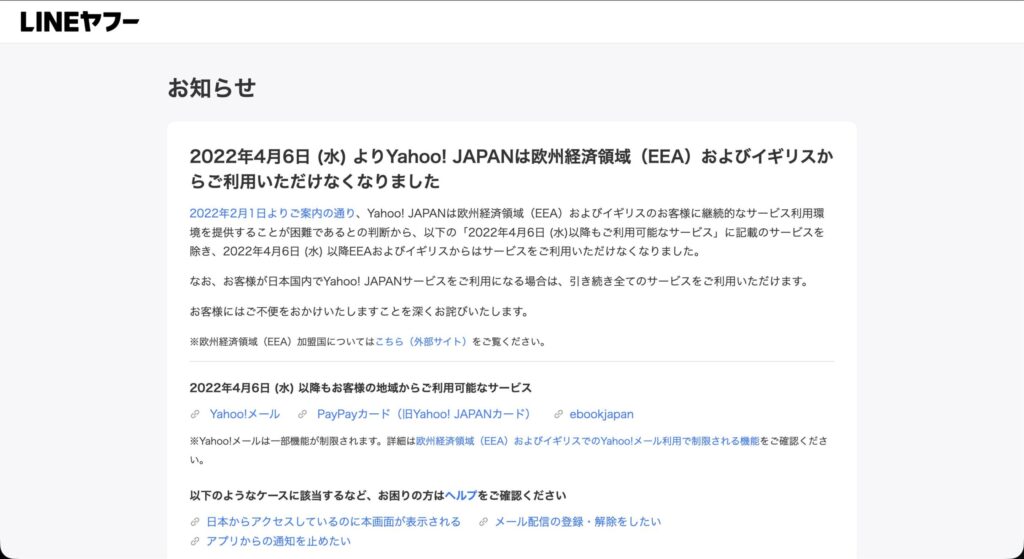Screen dimensions: 1024x559
Task: Open the こちら（外部サイト） EEA countries link
Action: click(x=421, y=341)
